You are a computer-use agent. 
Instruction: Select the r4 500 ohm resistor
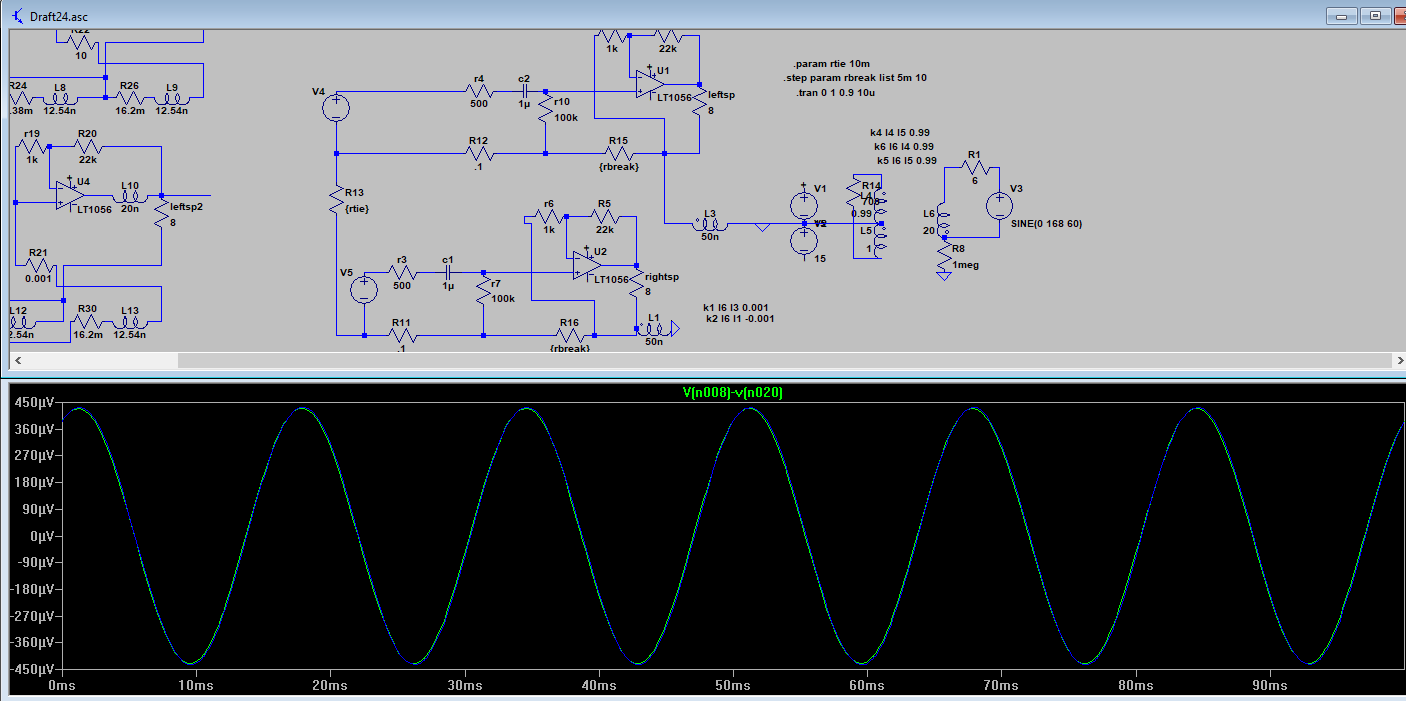(480, 91)
